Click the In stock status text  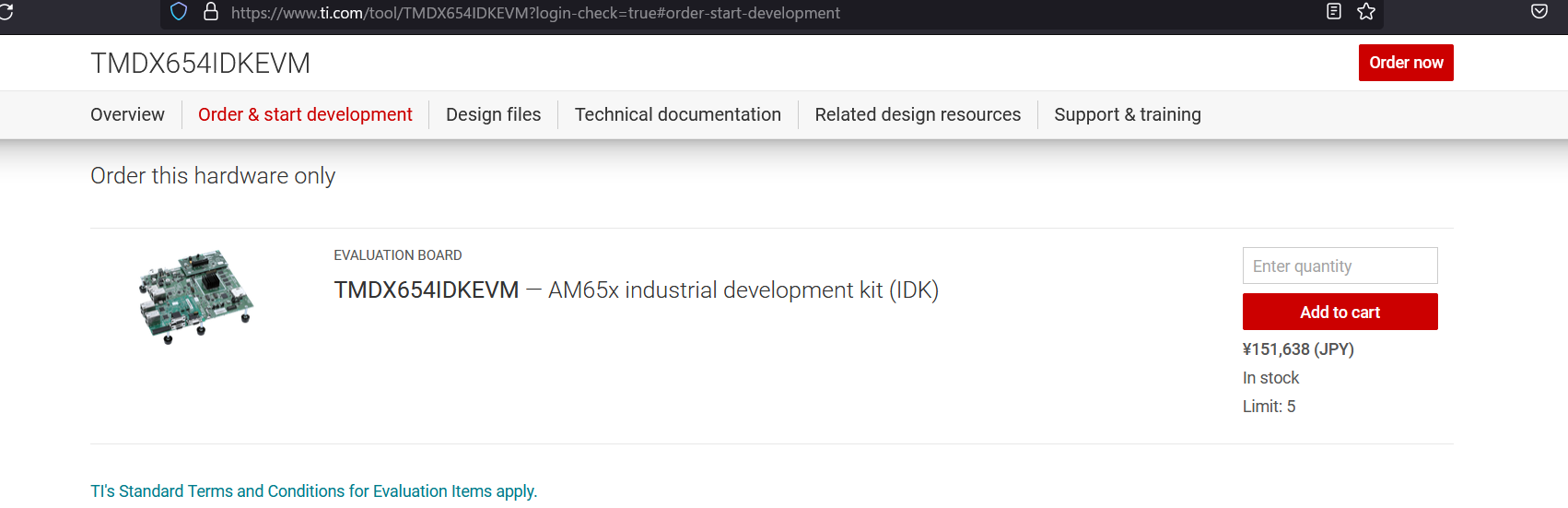pos(1270,378)
